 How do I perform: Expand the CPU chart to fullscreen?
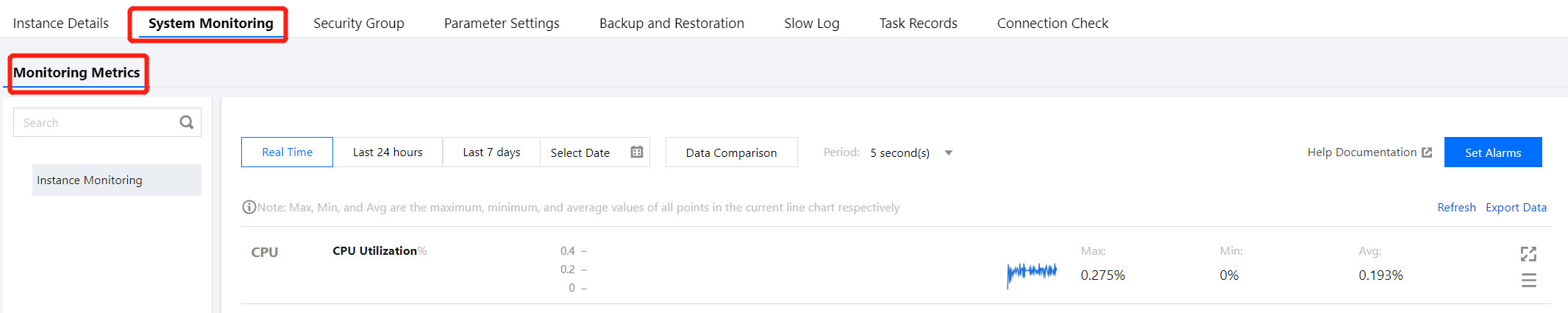[x=1528, y=254]
